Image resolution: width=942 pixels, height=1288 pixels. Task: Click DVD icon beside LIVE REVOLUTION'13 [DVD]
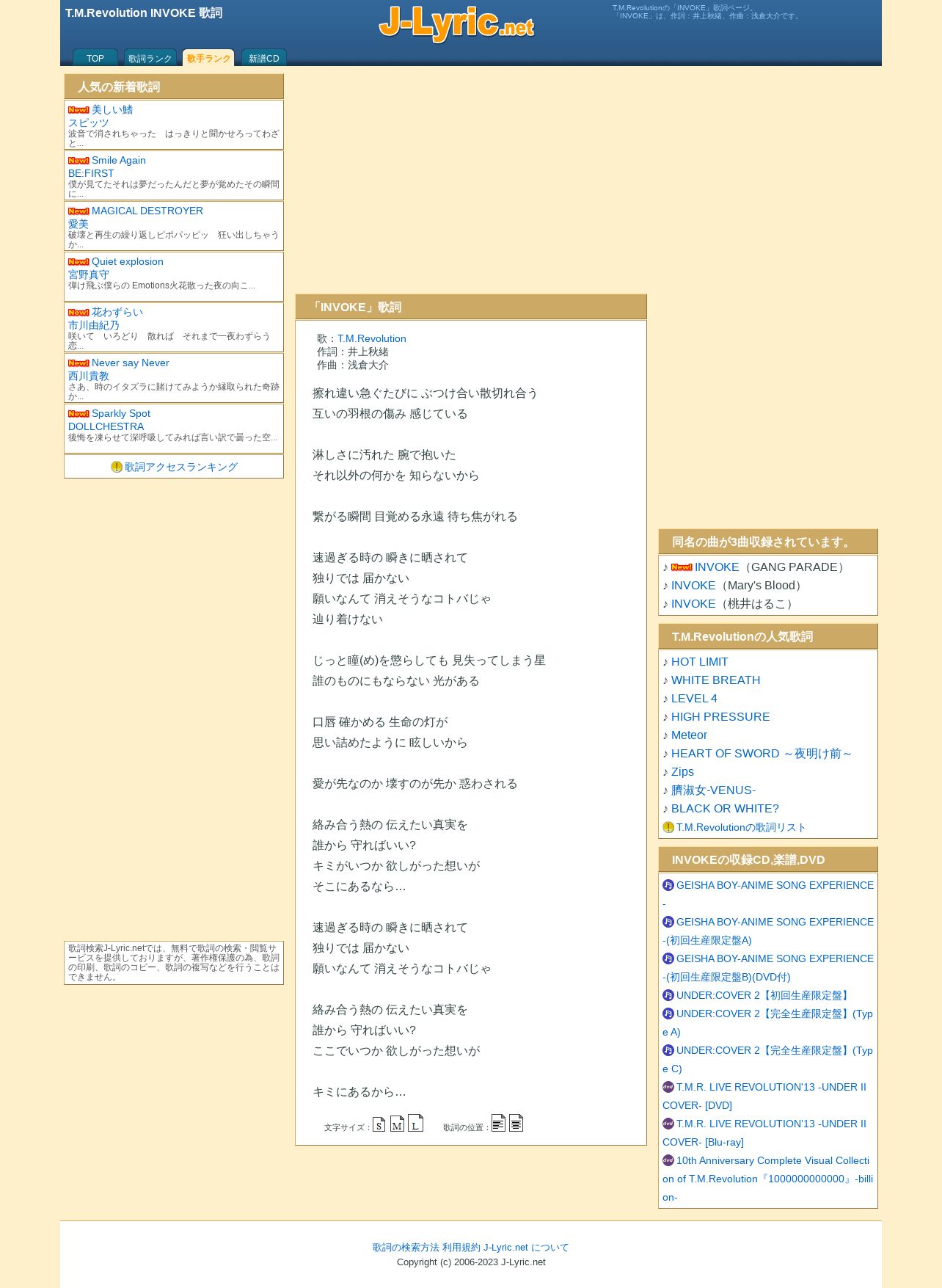coord(668,1087)
